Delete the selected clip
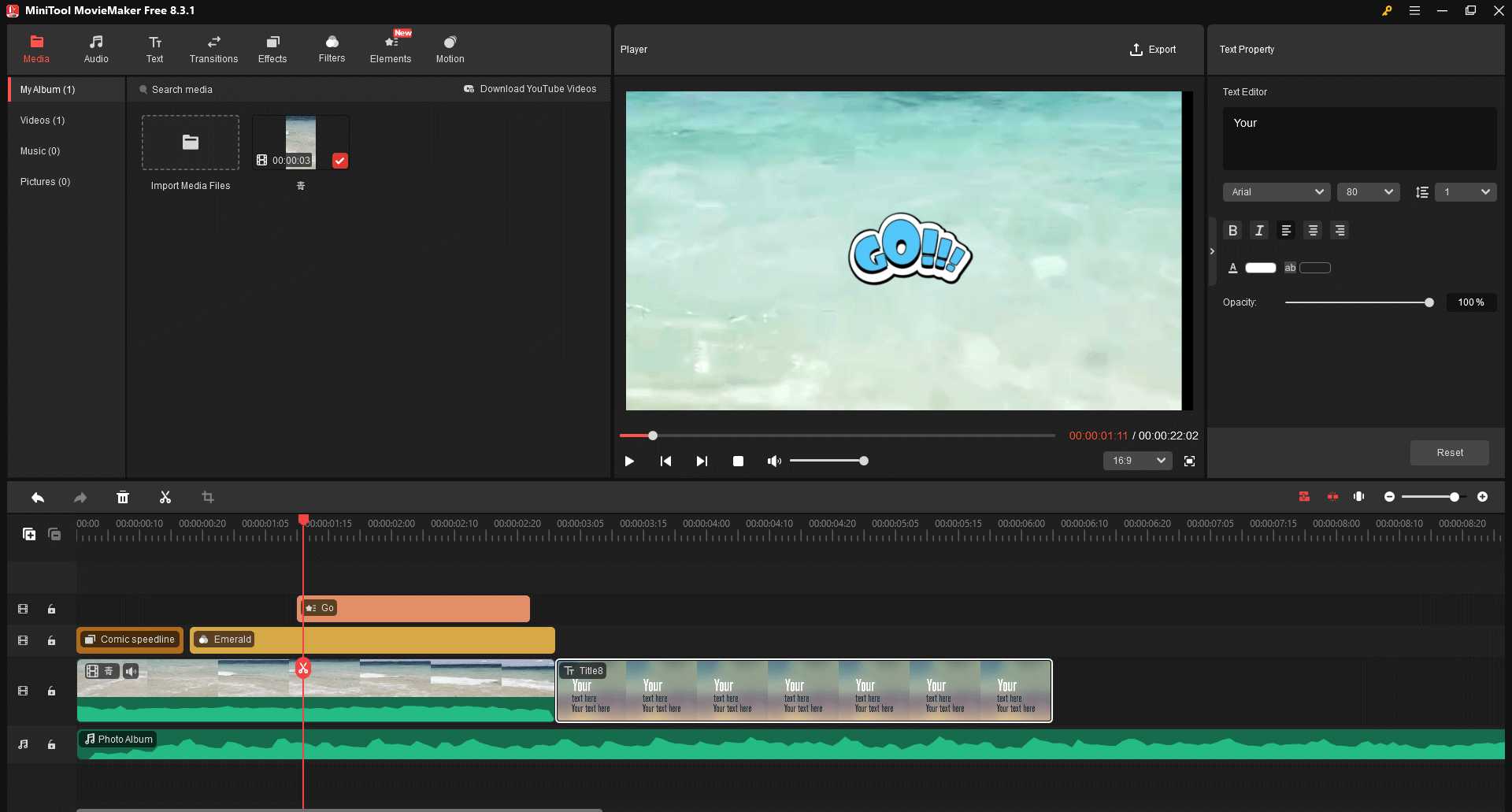The image size is (1512, 812). tap(123, 497)
